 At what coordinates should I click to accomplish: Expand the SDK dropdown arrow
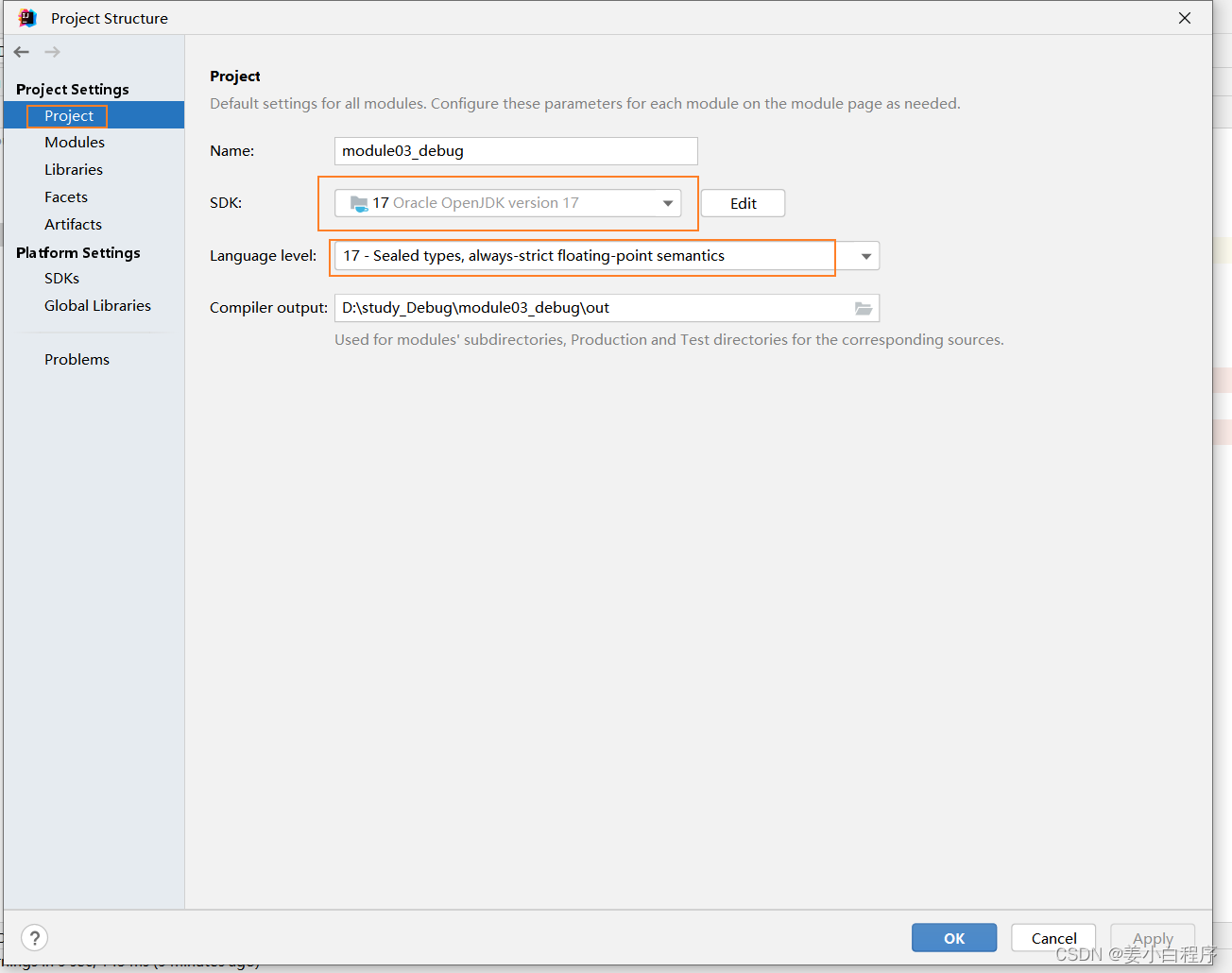[x=668, y=203]
